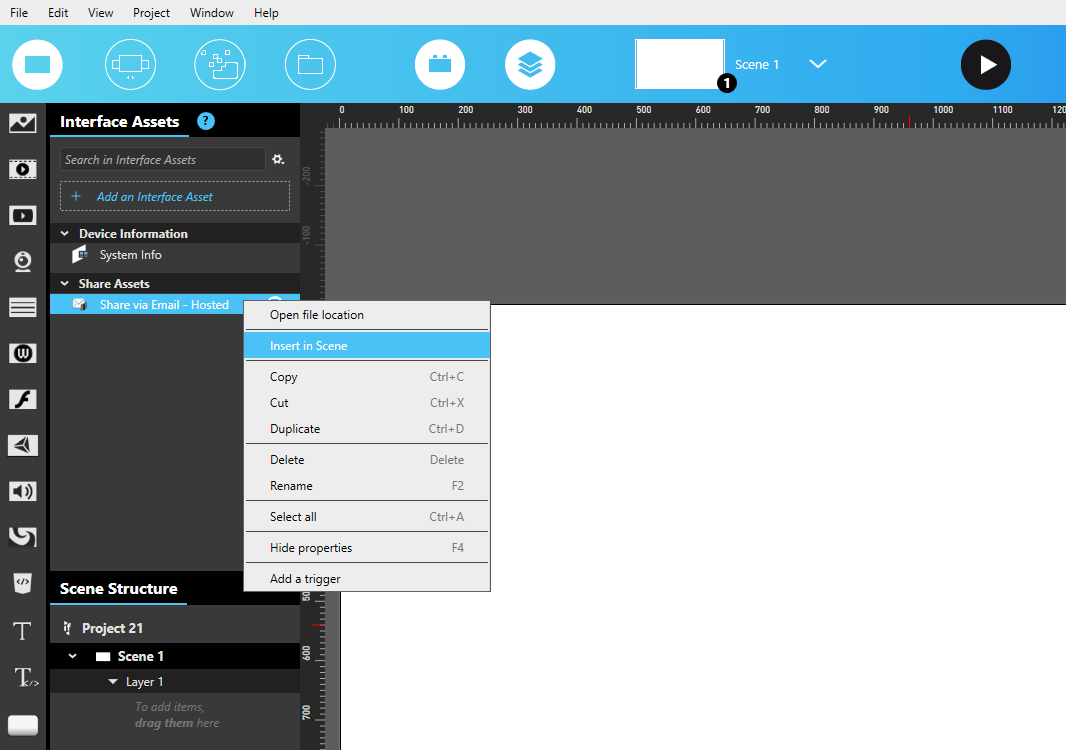Select the Text asset tool
The image size is (1066, 750).
(23, 631)
